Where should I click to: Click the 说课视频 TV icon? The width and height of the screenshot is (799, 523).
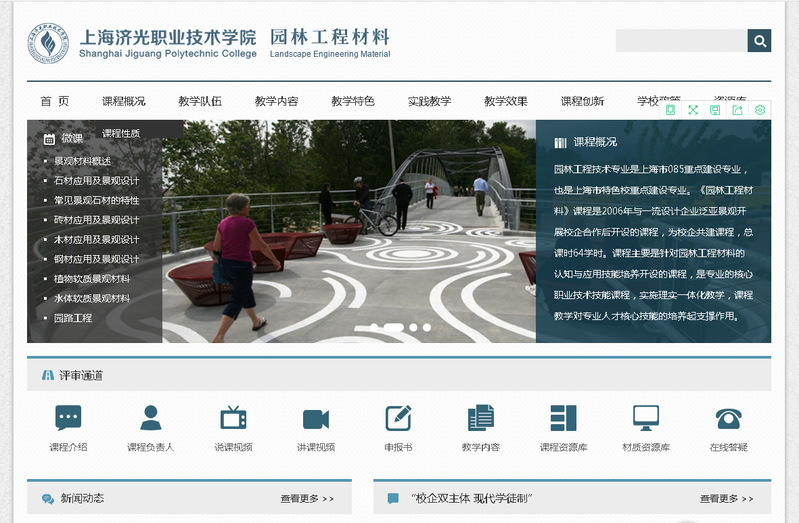pos(233,418)
